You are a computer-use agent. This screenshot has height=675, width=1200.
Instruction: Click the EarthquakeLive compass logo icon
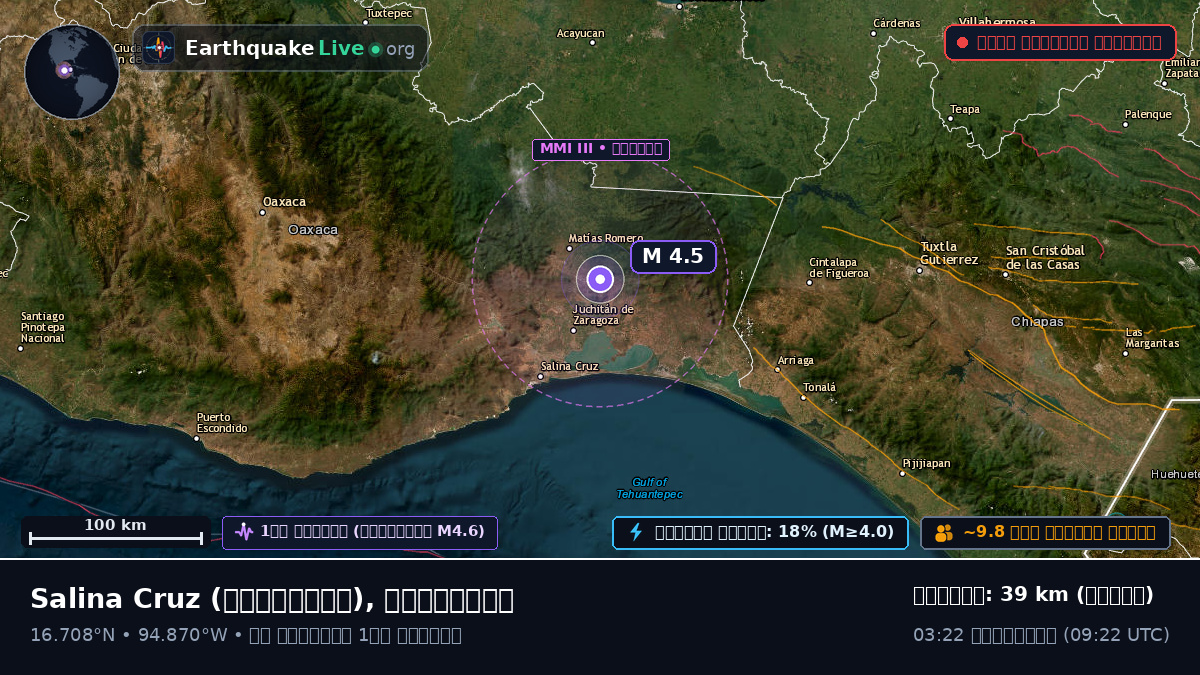pyautogui.click(x=158, y=48)
